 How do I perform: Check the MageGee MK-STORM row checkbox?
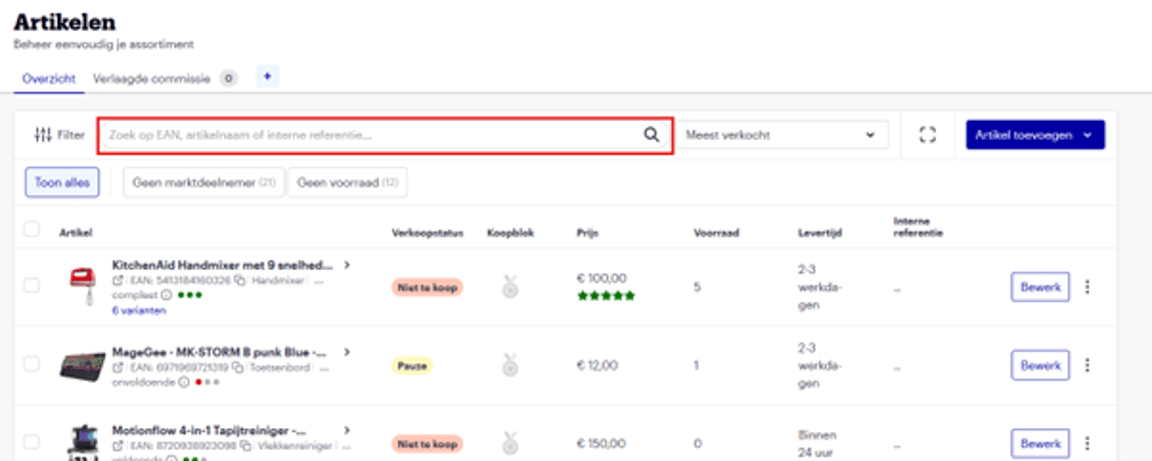32,365
